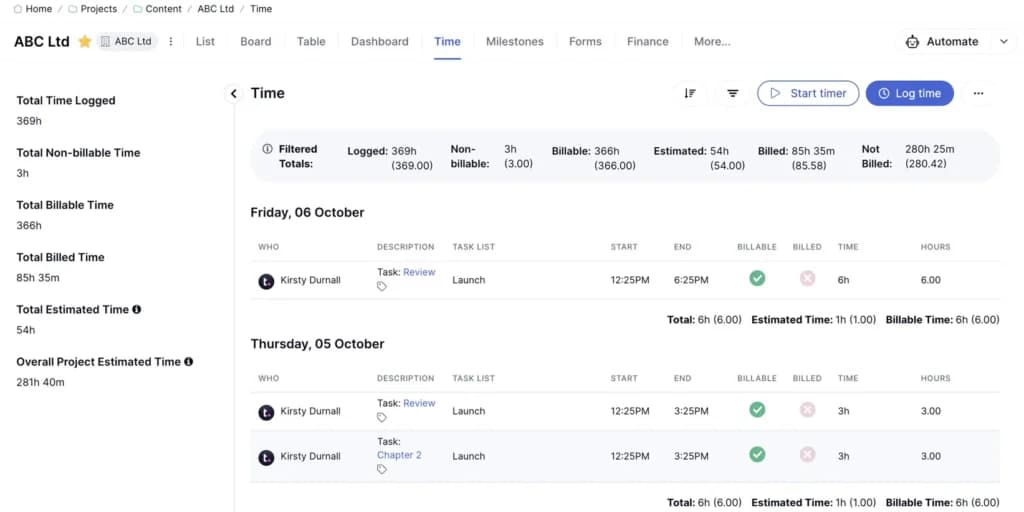This screenshot has width=1024, height=512.
Task: Switch to the Dashboard tab
Action: [x=379, y=42]
